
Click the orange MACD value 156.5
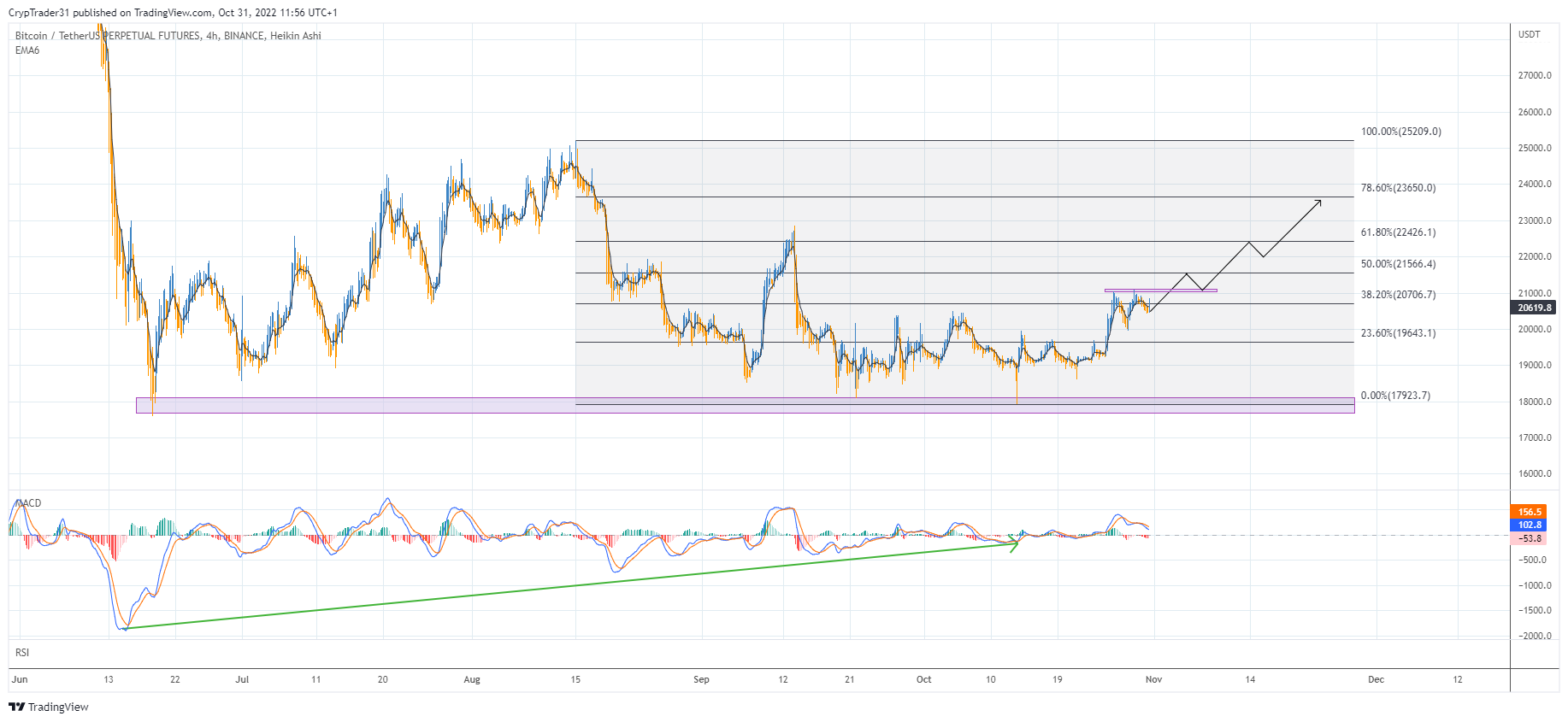1530,513
